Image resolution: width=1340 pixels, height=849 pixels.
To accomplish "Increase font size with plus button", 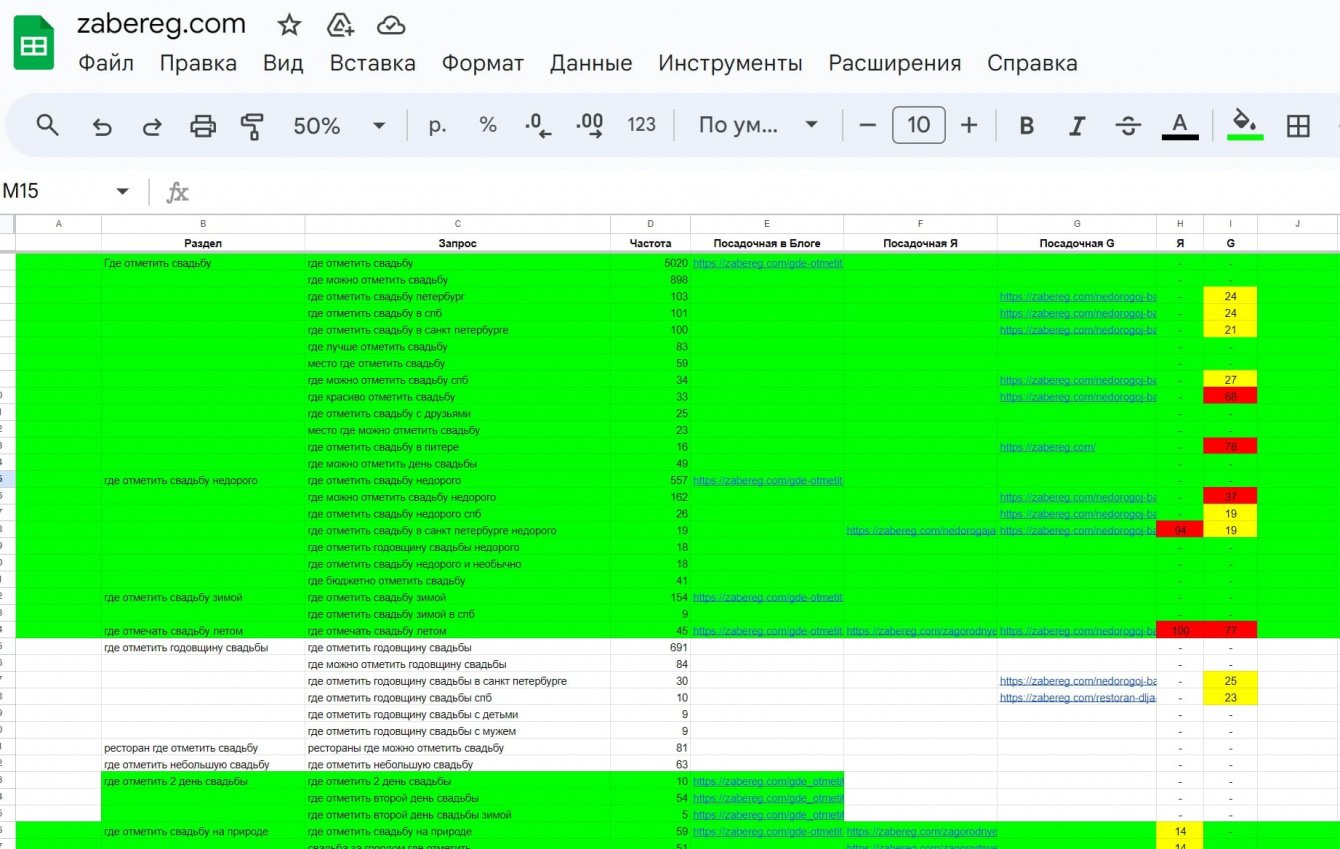I will click(969, 125).
